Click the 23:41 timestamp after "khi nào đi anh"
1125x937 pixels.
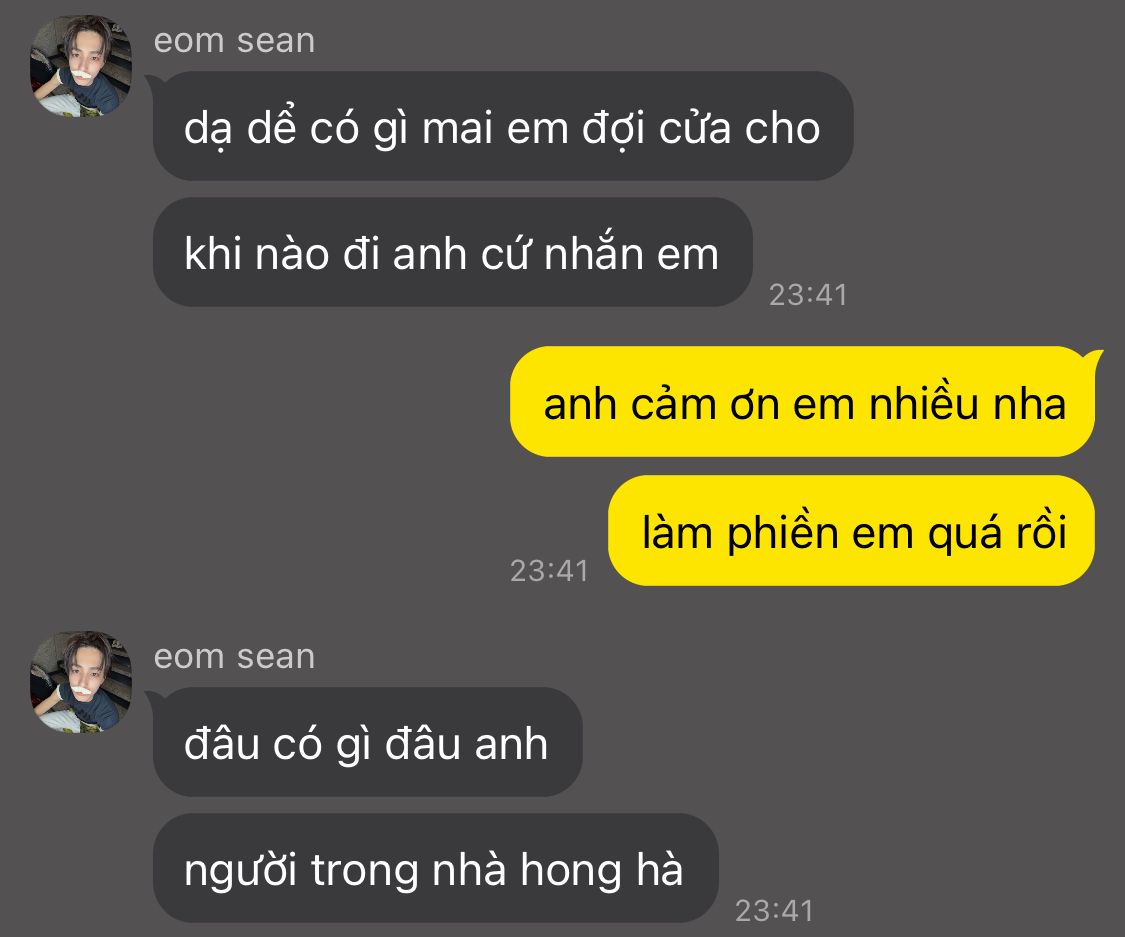pyautogui.click(x=808, y=295)
